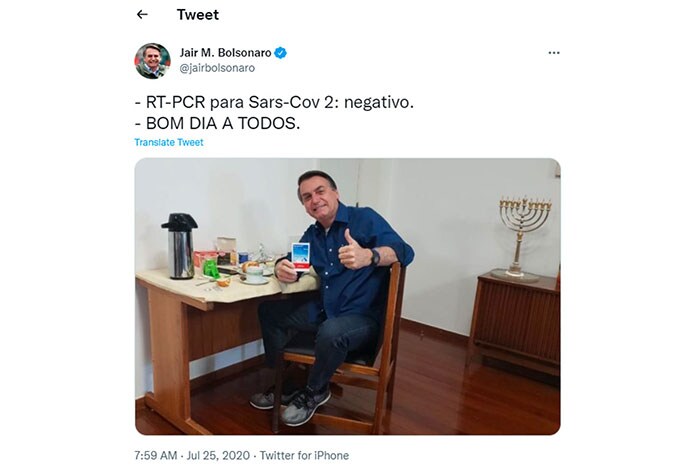This screenshot has height=473, width=695.
Task: Visit the @jairbolsonaro handle link
Action: [x=217, y=68]
